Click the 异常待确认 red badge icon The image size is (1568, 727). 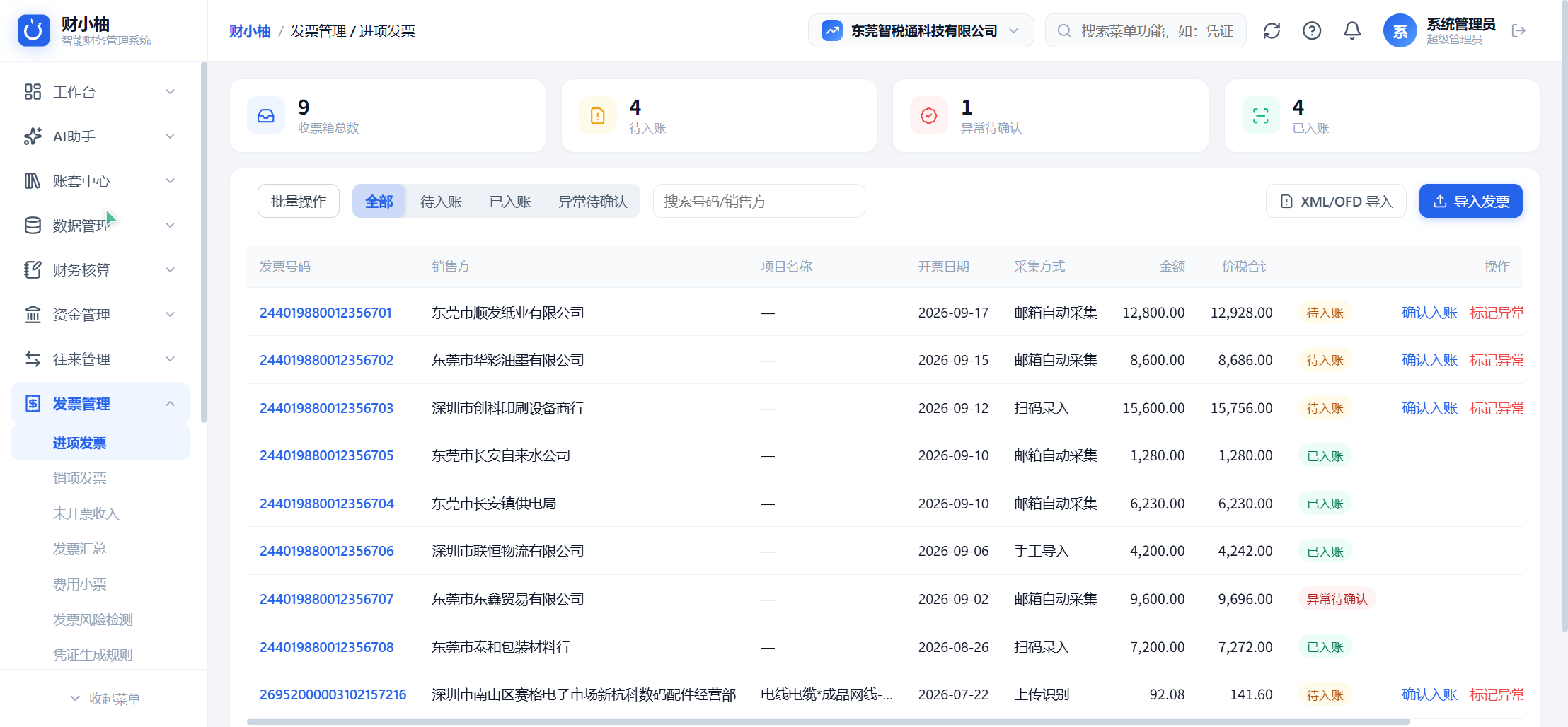[929, 115]
